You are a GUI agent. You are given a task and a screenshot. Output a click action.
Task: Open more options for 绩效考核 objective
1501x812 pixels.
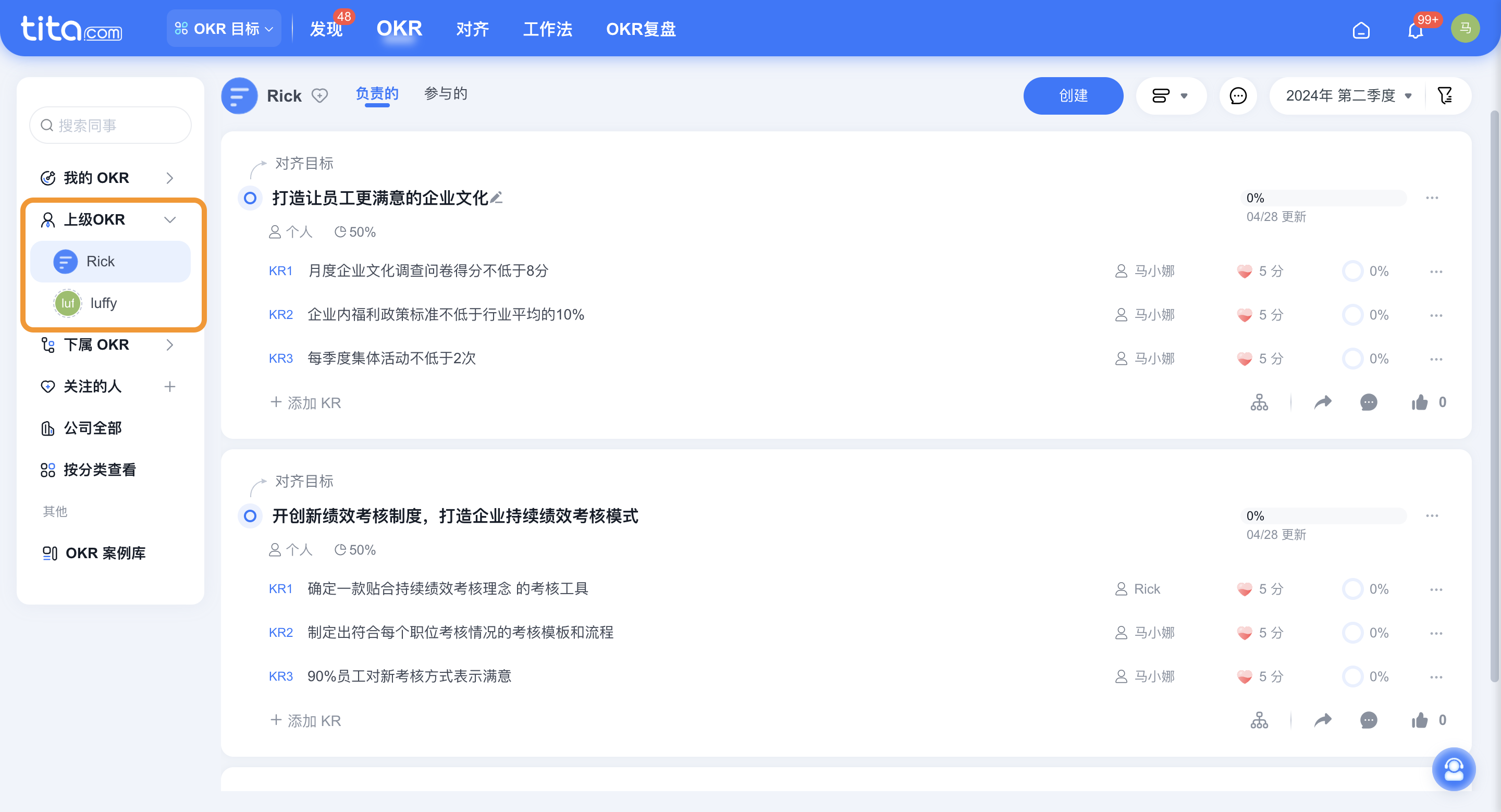tap(1432, 516)
